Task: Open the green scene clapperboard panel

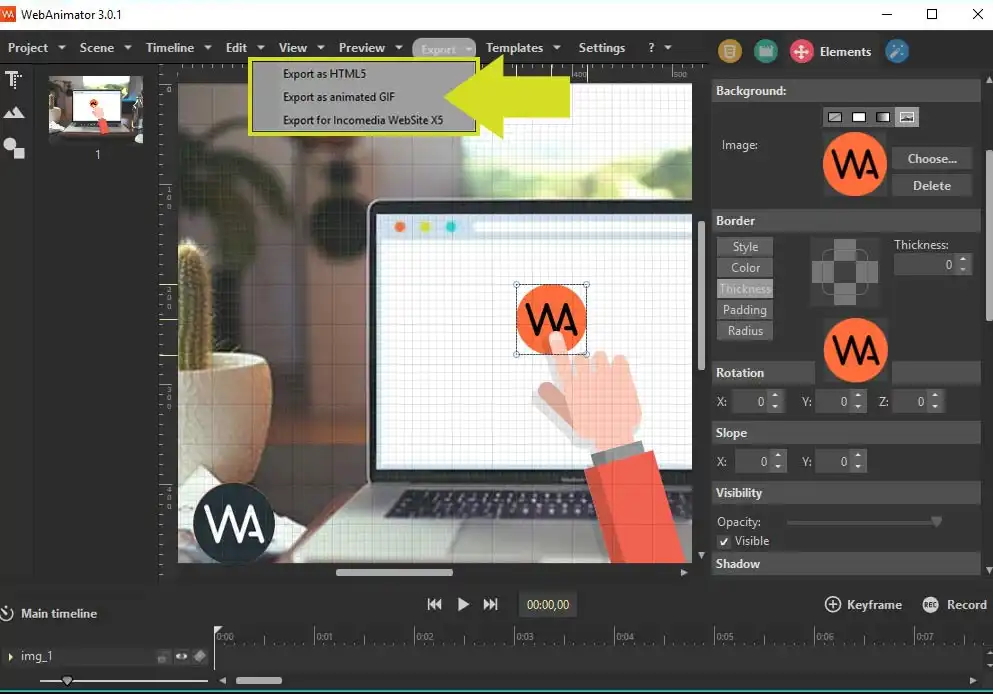Action: point(765,51)
